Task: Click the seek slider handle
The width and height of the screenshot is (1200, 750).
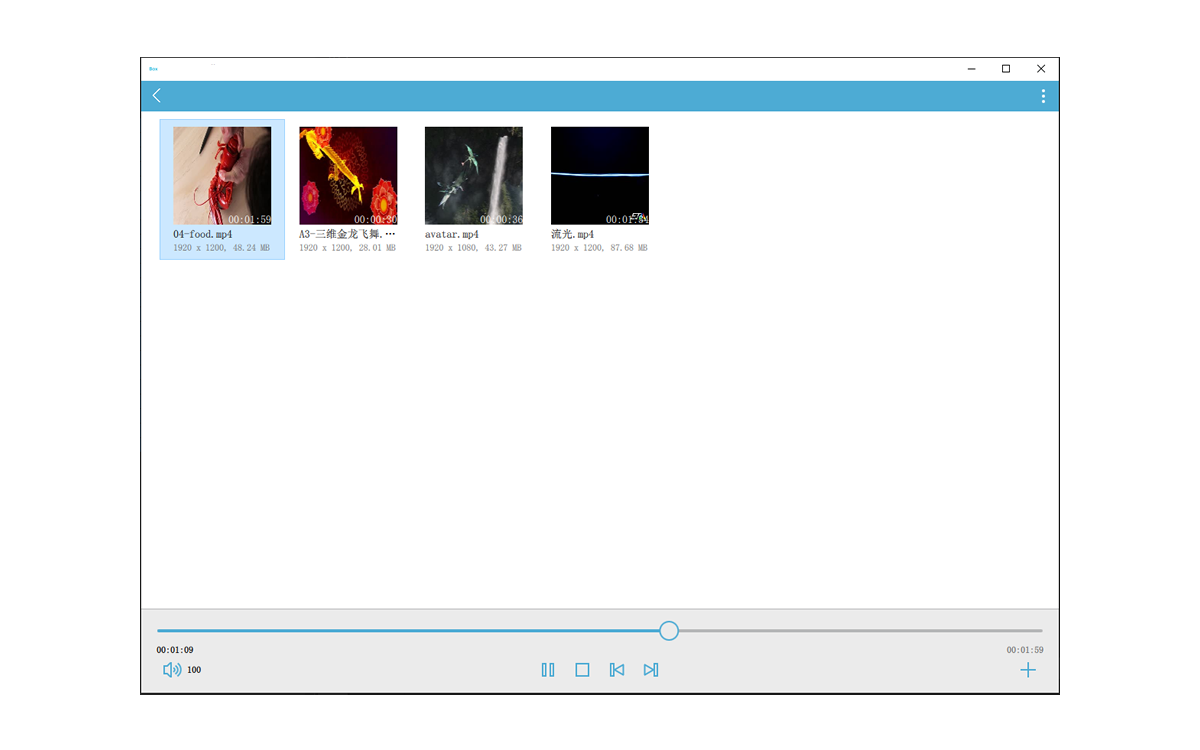Action: point(669,631)
